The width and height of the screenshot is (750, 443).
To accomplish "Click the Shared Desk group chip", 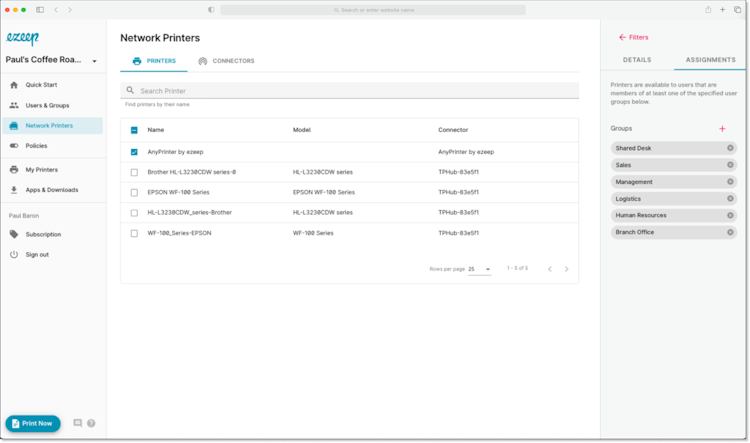I will [673, 148].
